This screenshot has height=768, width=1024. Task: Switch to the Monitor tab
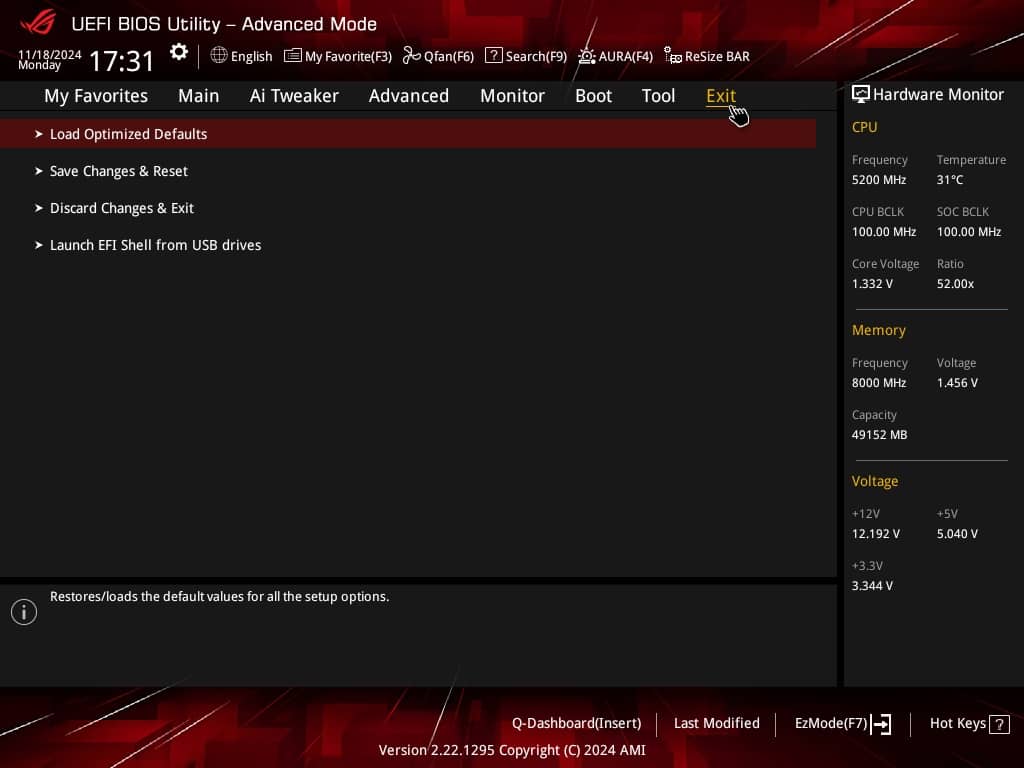pyautogui.click(x=512, y=96)
